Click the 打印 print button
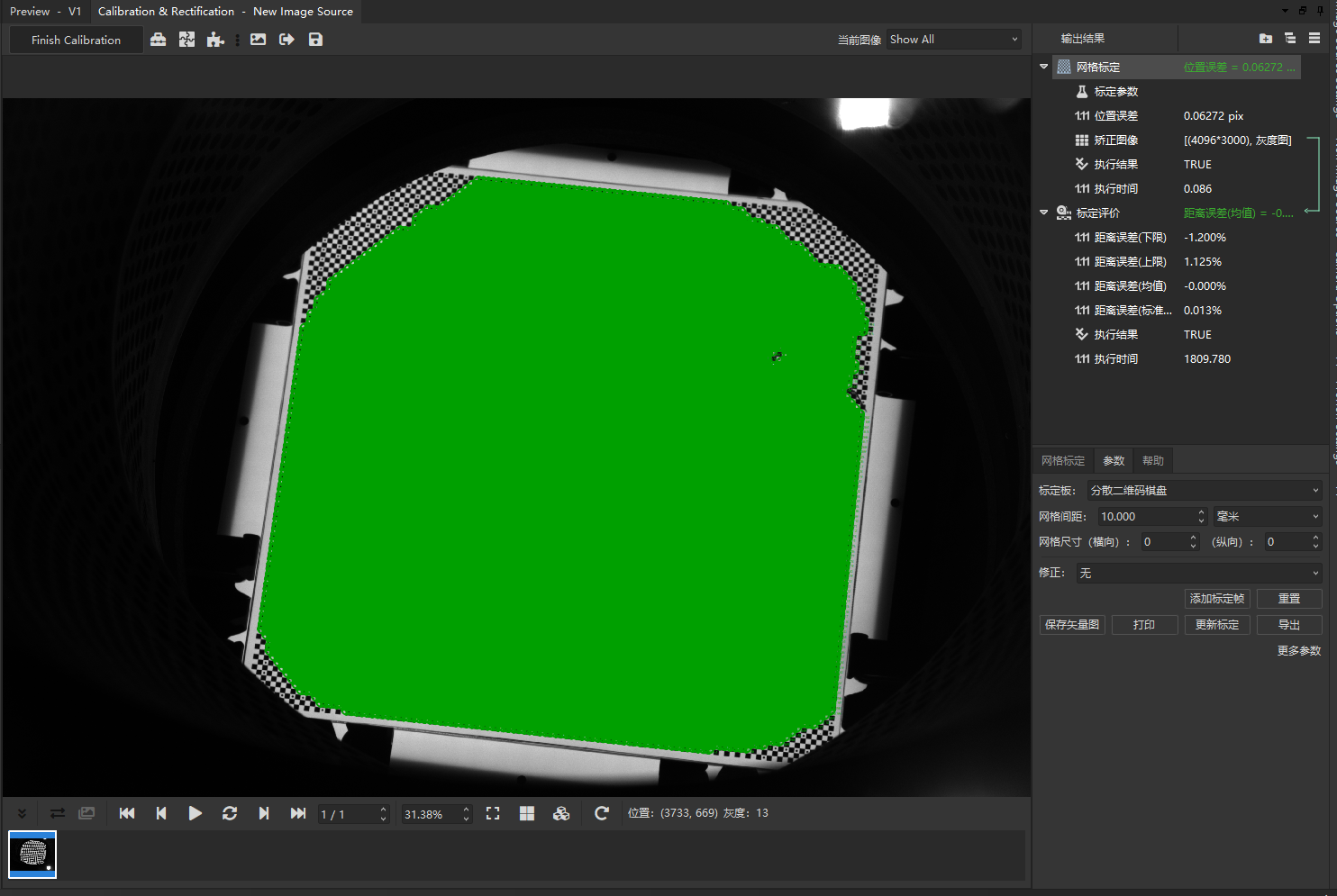Viewport: 1337px width, 896px height. (1144, 625)
